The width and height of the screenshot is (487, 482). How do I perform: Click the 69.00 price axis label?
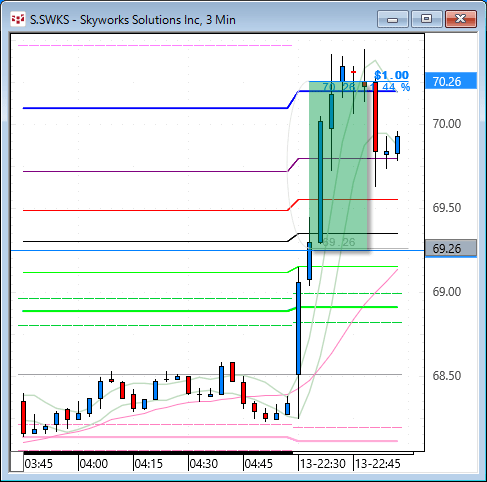(x=447, y=292)
